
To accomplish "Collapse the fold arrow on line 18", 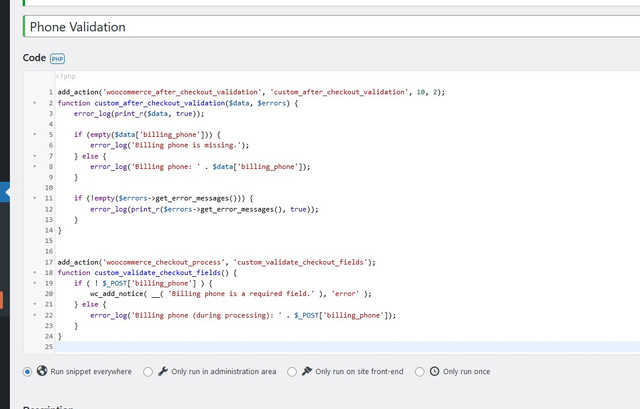I will (x=35, y=272).
